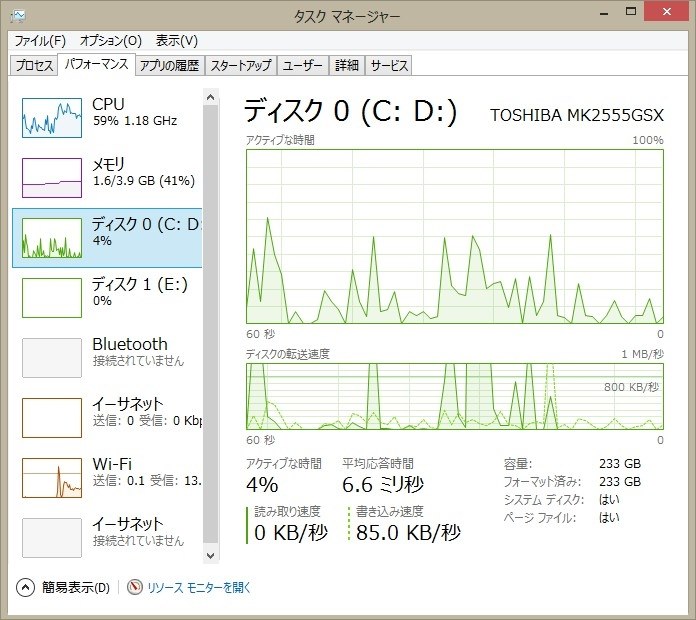Open the スタートアップ tab
696x620 pixels.
point(241,66)
